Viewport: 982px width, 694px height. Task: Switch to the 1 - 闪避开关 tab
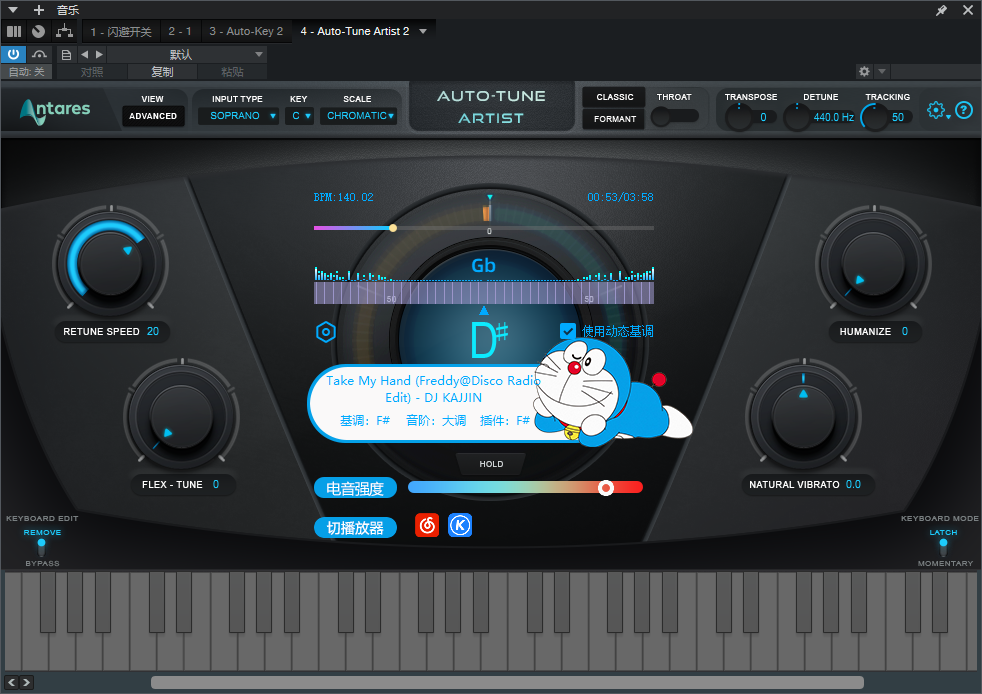(121, 31)
